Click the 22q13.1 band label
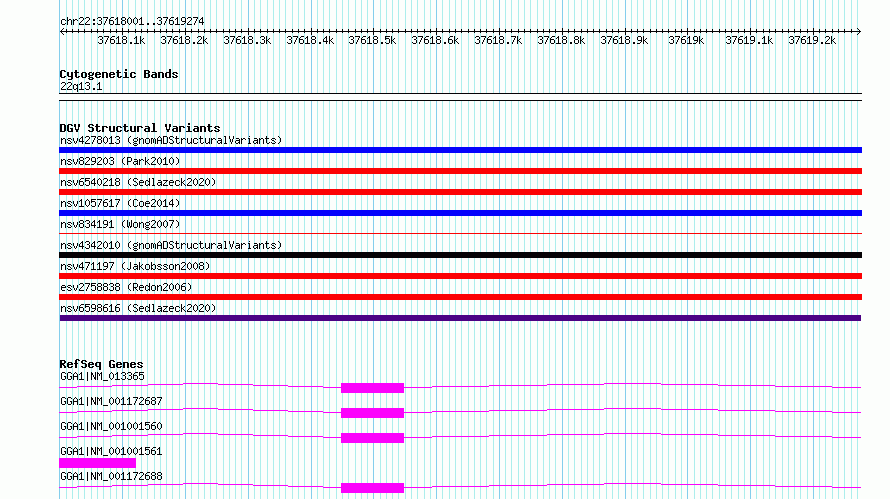Viewport: 890px width, 499px height. pos(81,86)
